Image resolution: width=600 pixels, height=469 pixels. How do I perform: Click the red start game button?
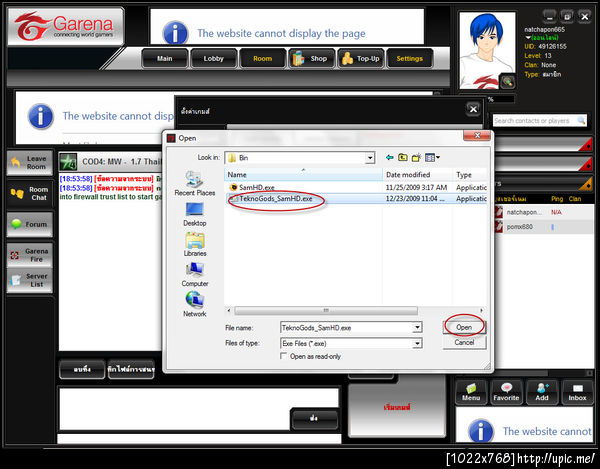click(397, 408)
